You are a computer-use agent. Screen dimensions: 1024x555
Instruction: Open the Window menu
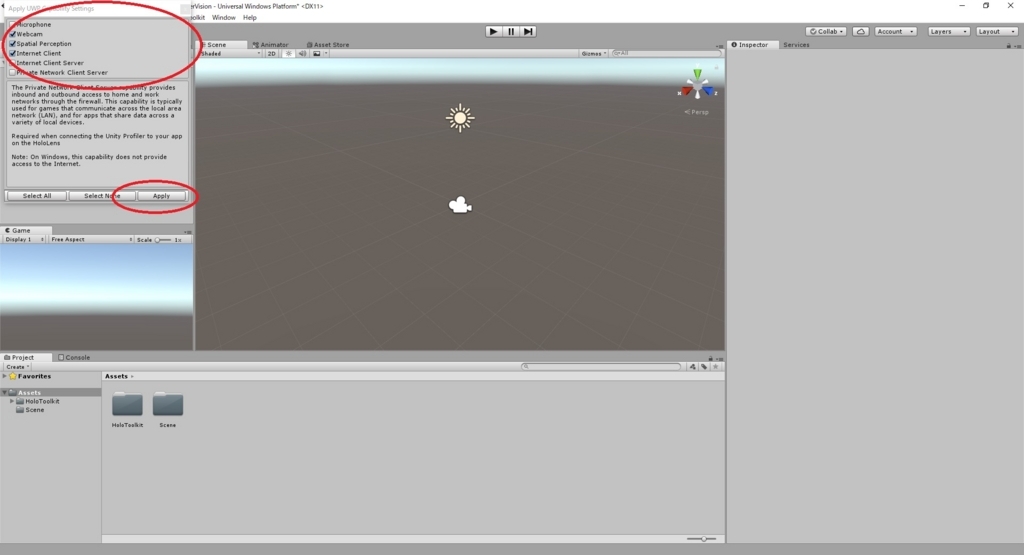[223, 18]
